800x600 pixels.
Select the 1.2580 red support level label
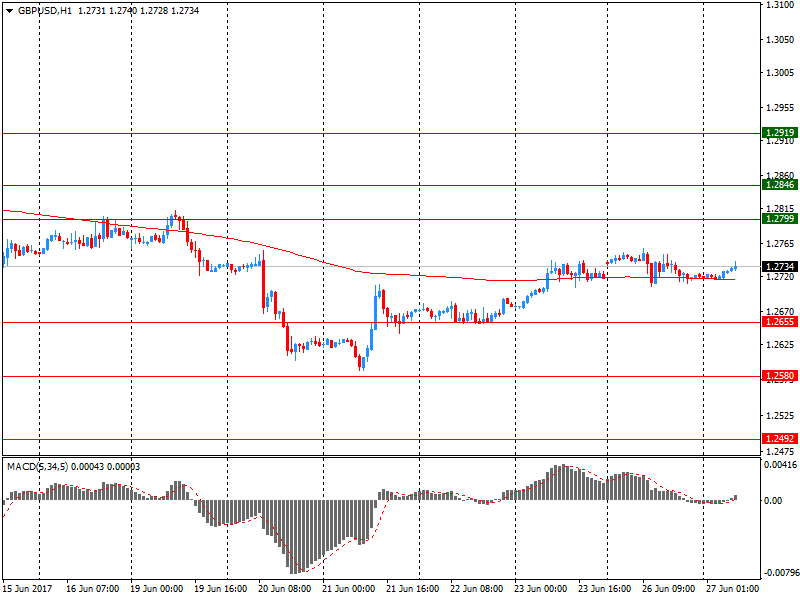(x=780, y=376)
